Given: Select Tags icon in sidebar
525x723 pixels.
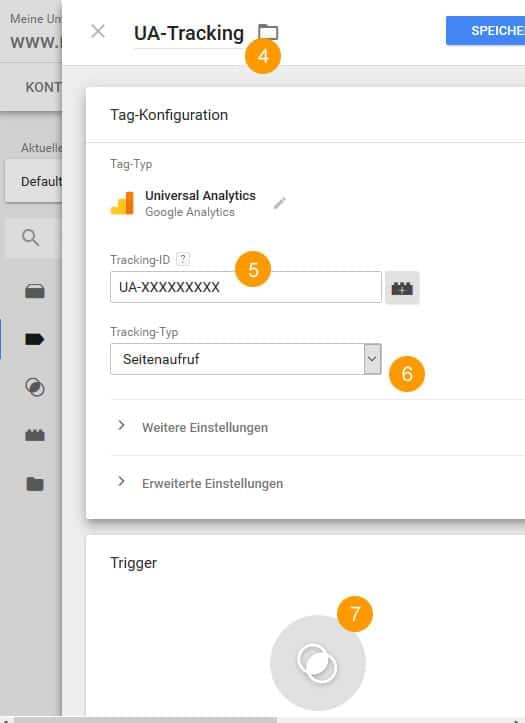Looking at the screenshot, I should (x=35, y=339).
